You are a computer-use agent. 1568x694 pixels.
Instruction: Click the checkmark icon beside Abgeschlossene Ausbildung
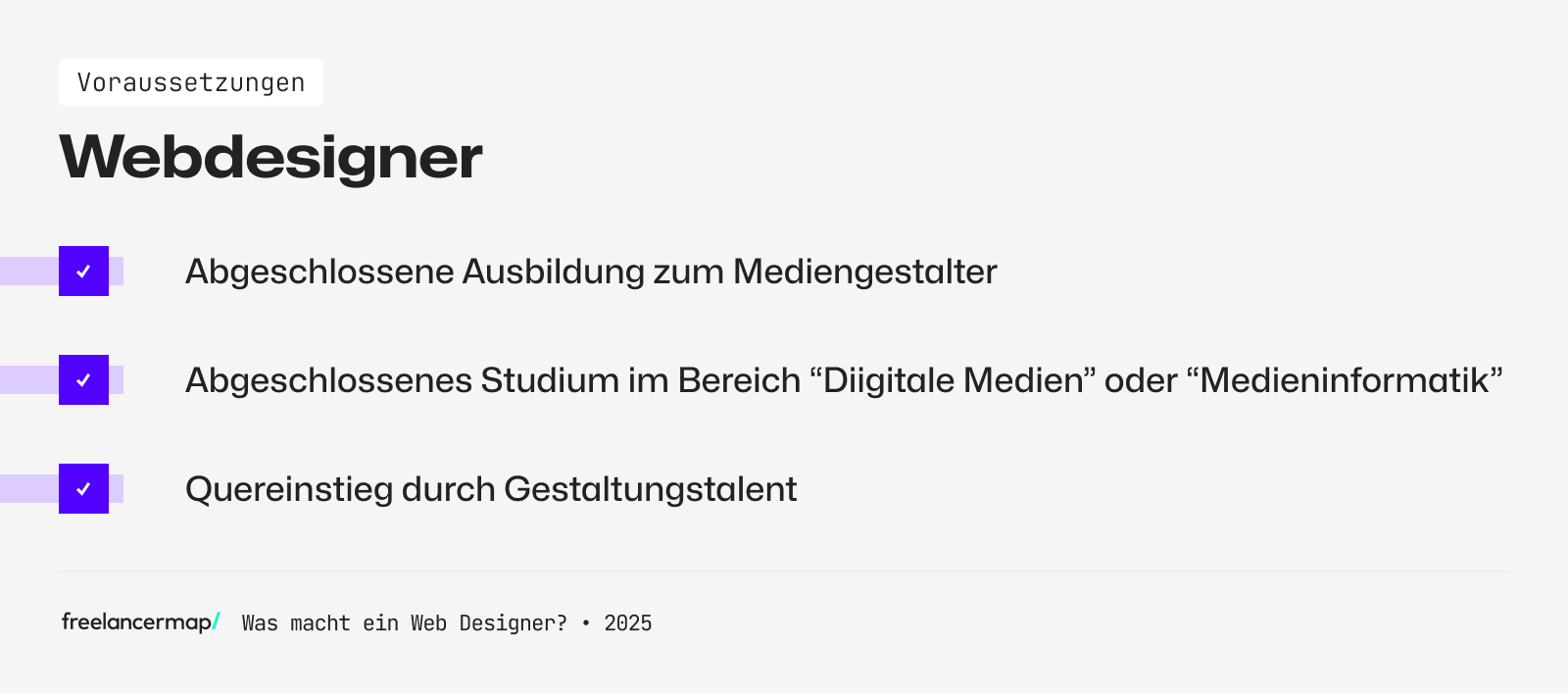point(83,272)
